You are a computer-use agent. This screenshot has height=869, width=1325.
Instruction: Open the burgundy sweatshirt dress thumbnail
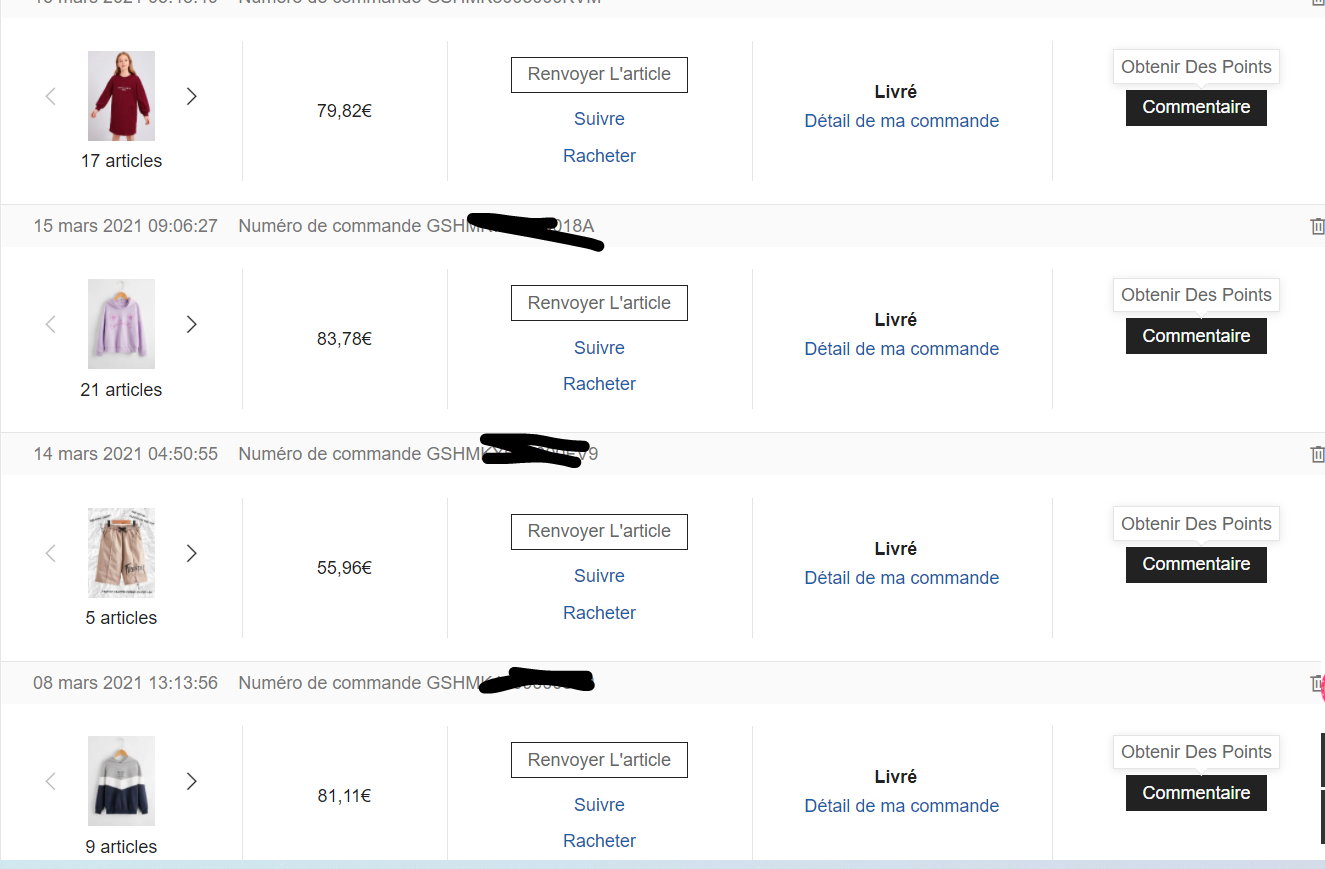click(x=121, y=96)
